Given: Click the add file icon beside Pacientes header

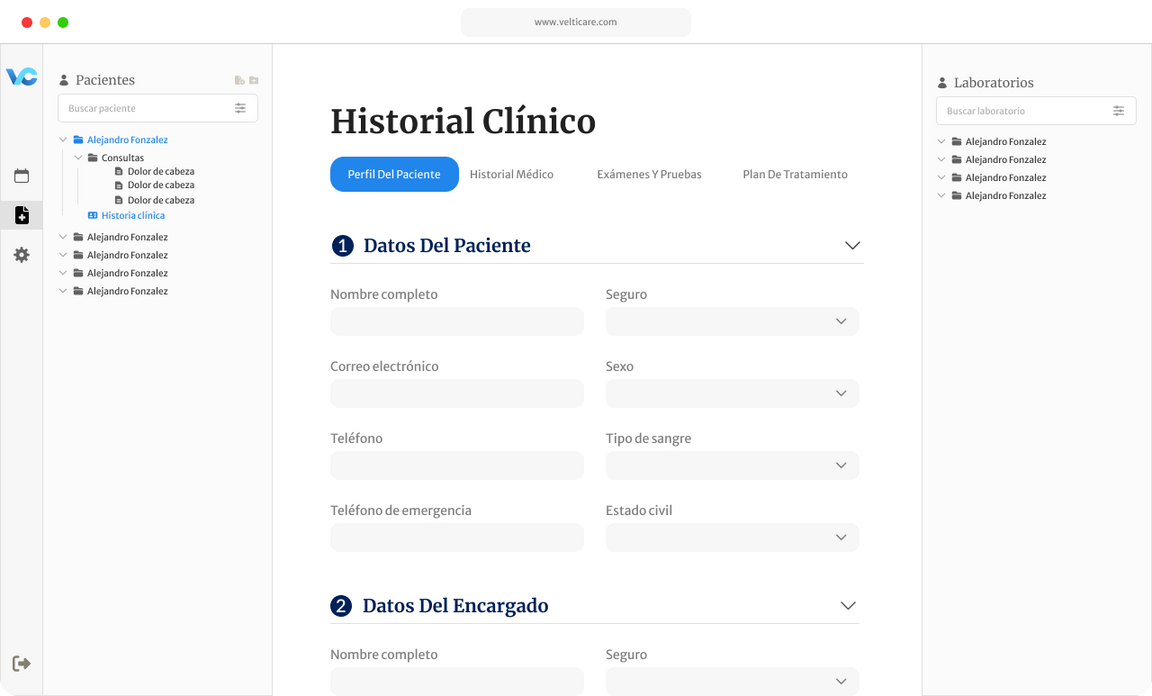Looking at the screenshot, I should tap(239, 80).
